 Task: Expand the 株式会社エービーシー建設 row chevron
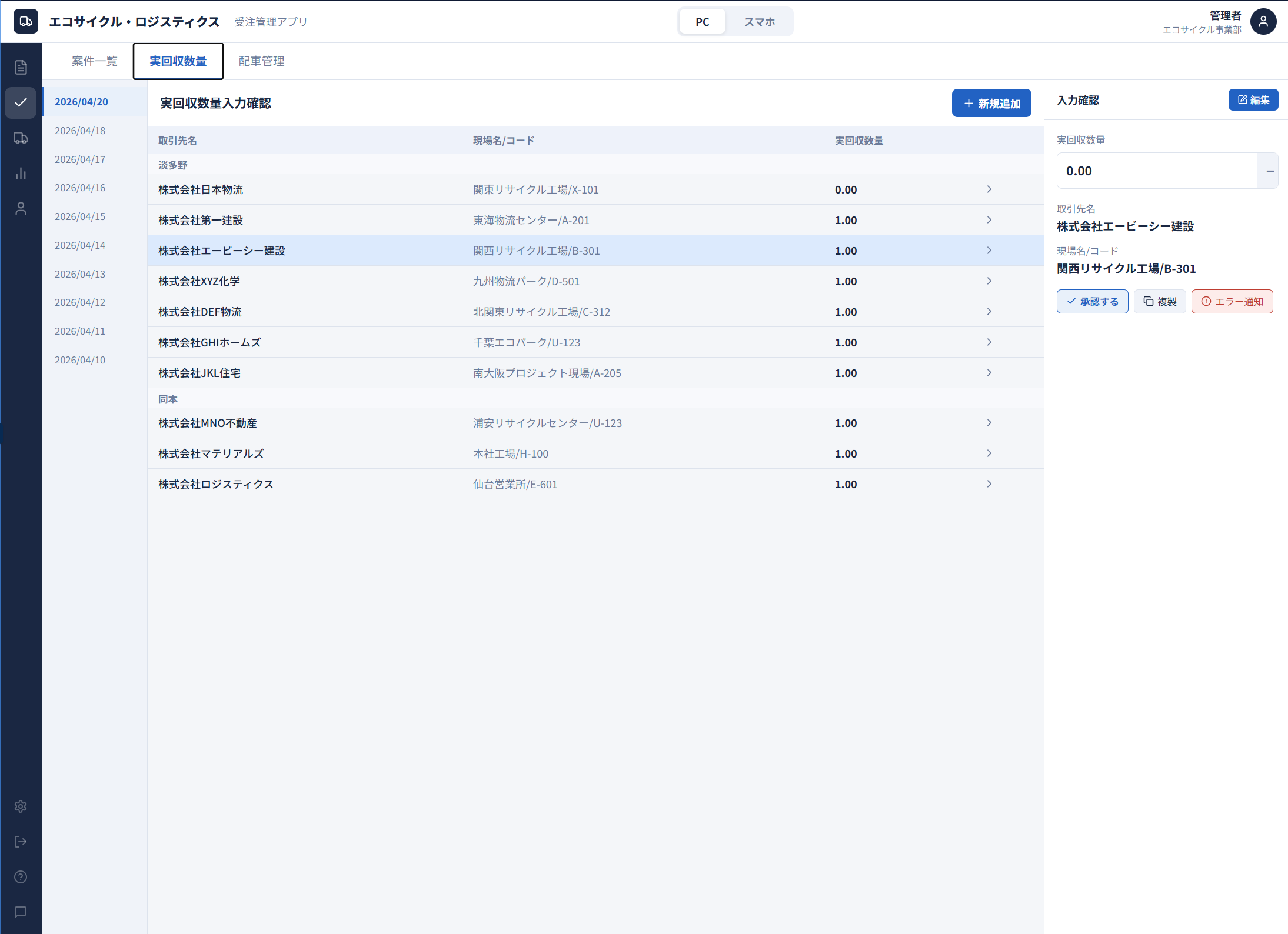pos(989,251)
